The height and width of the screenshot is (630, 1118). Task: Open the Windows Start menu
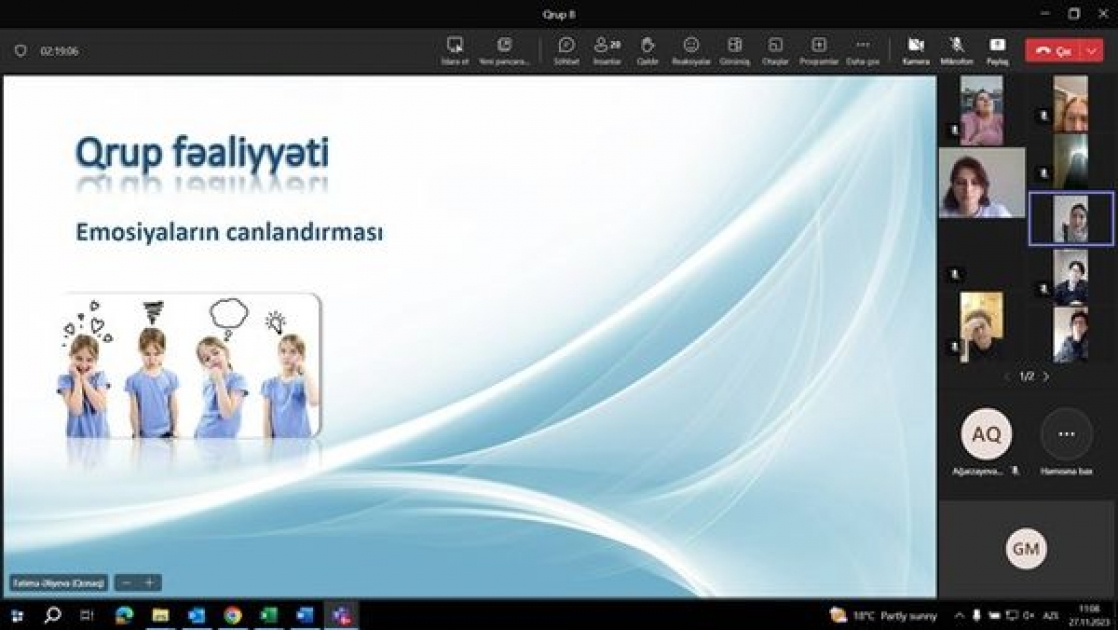pos(16,615)
